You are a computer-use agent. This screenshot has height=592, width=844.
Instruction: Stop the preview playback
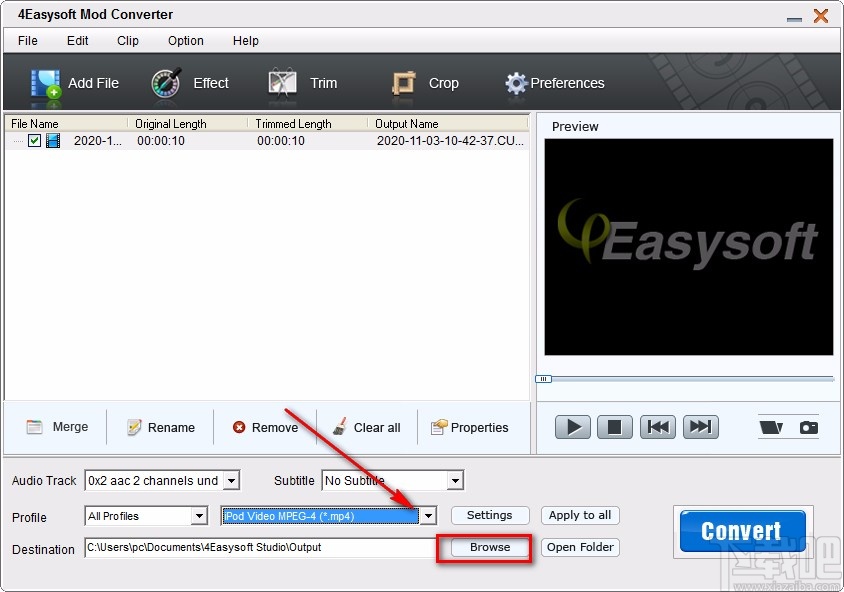pos(614,426)
